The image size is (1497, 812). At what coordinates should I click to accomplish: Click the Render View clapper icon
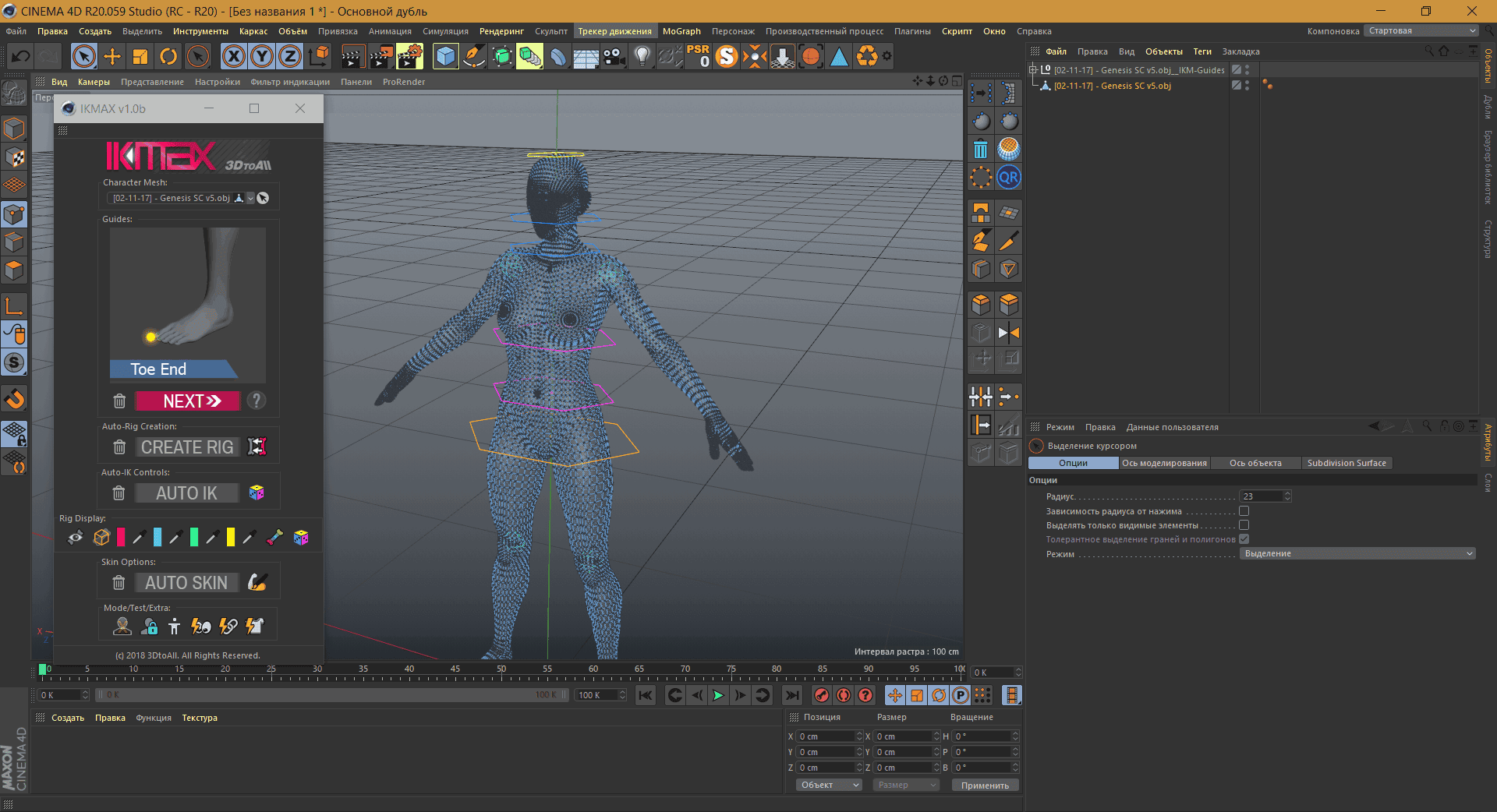point(353,56)
